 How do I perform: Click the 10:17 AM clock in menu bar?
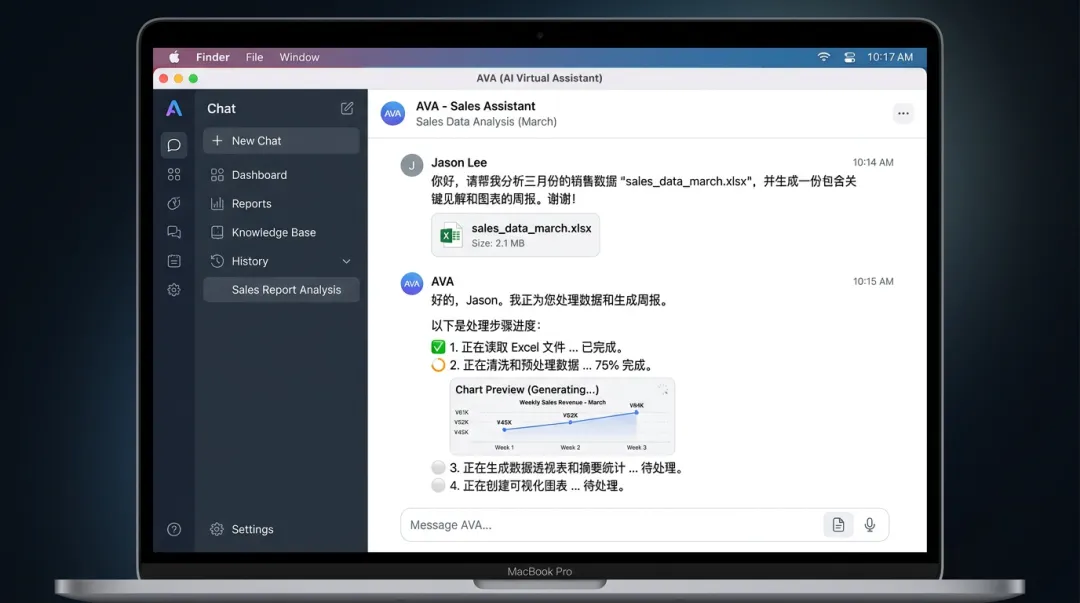(x=890, y=57)
